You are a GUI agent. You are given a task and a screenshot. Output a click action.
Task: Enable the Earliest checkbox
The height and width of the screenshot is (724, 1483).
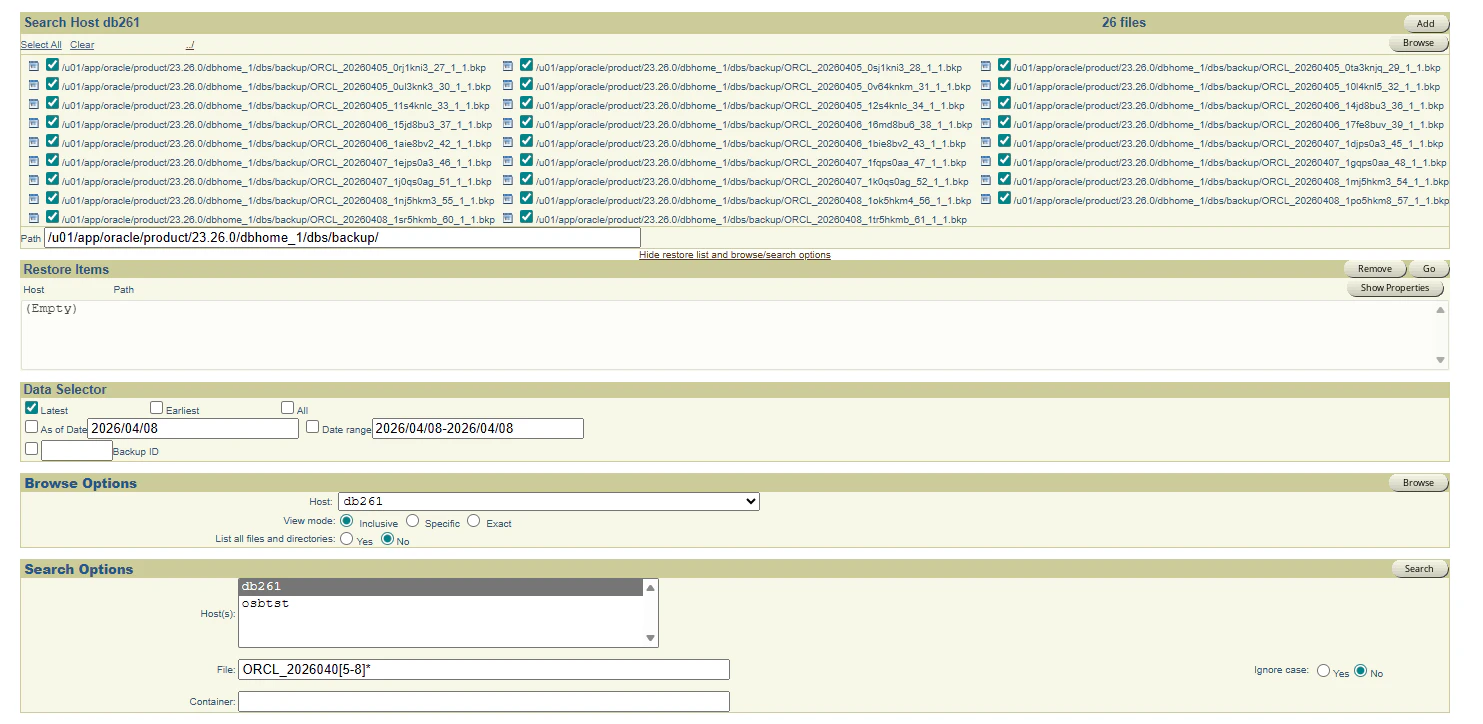[157, 408]
